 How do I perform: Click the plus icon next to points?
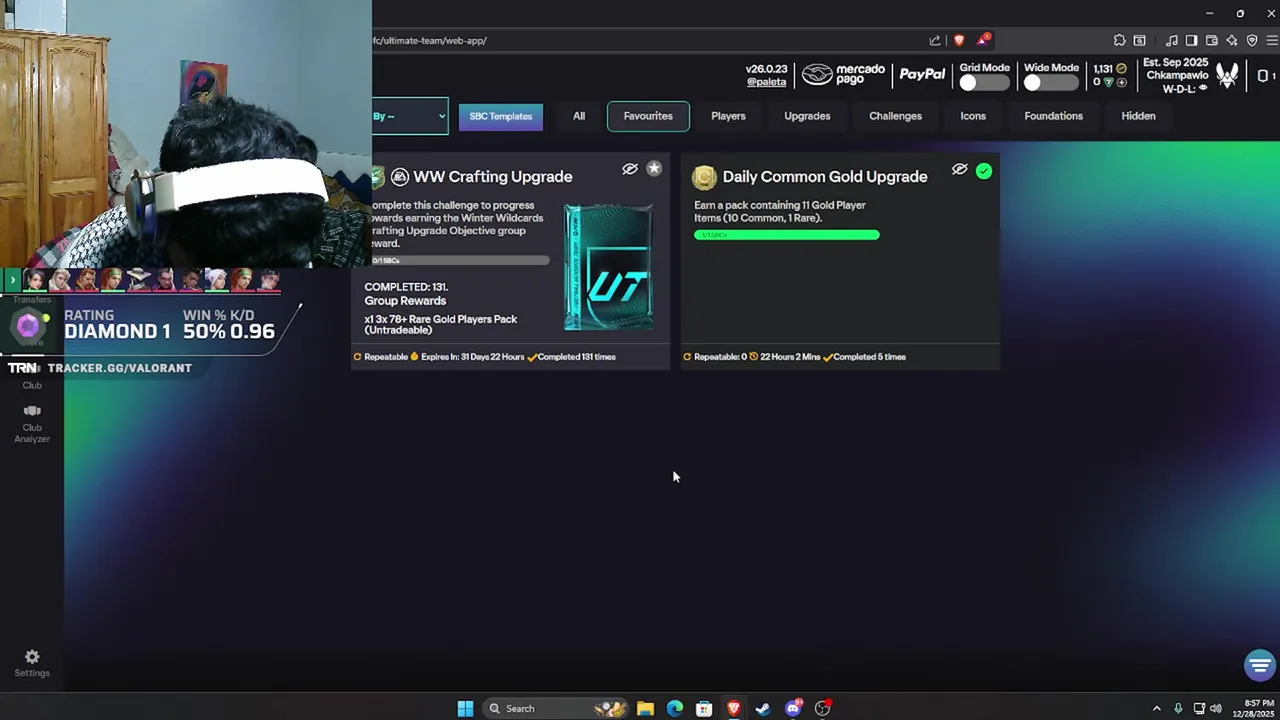pos(1121,82)
